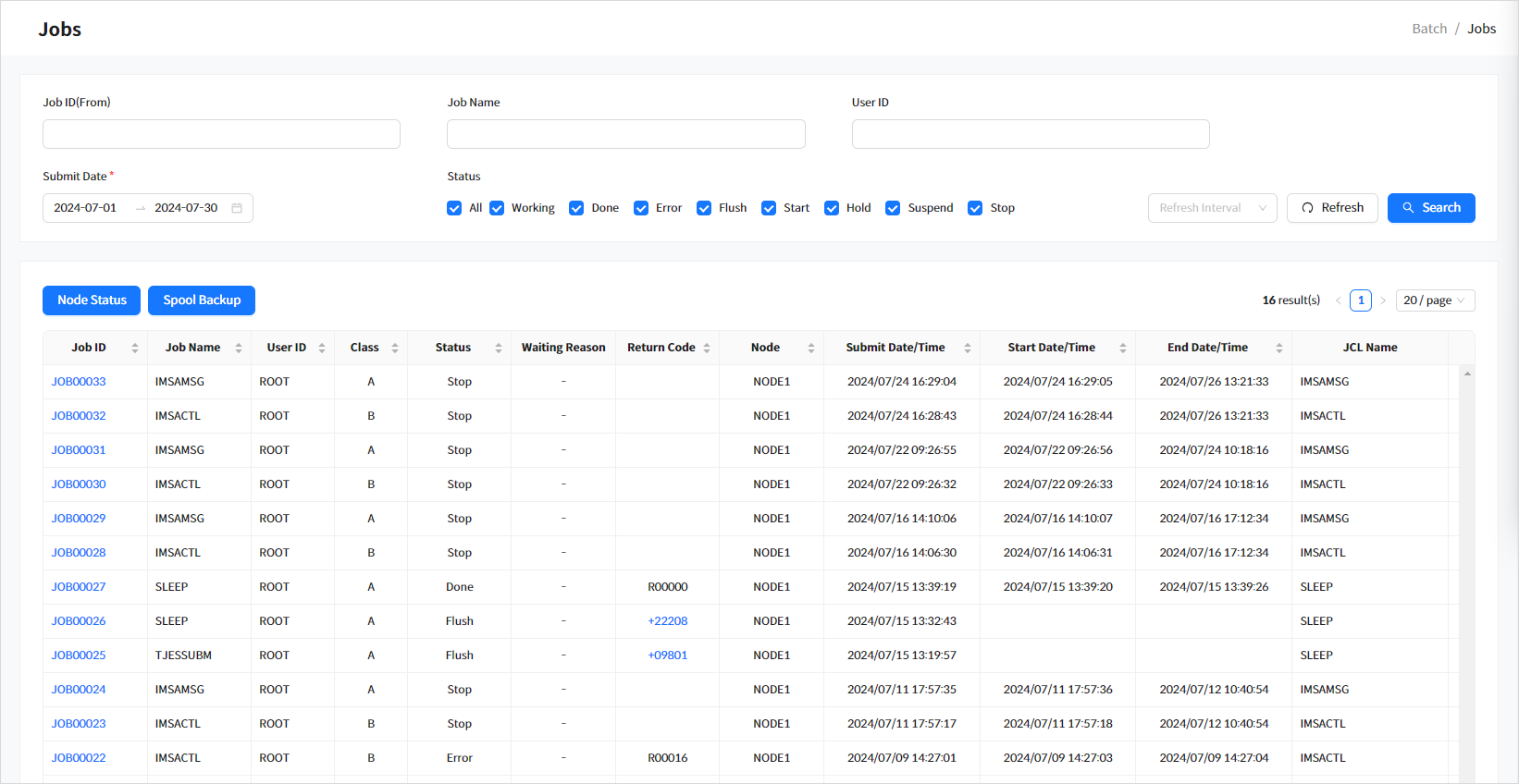Sort jobs by Status column arrows
Screen dimensions: 1519x784
click(x=499, y=348)
